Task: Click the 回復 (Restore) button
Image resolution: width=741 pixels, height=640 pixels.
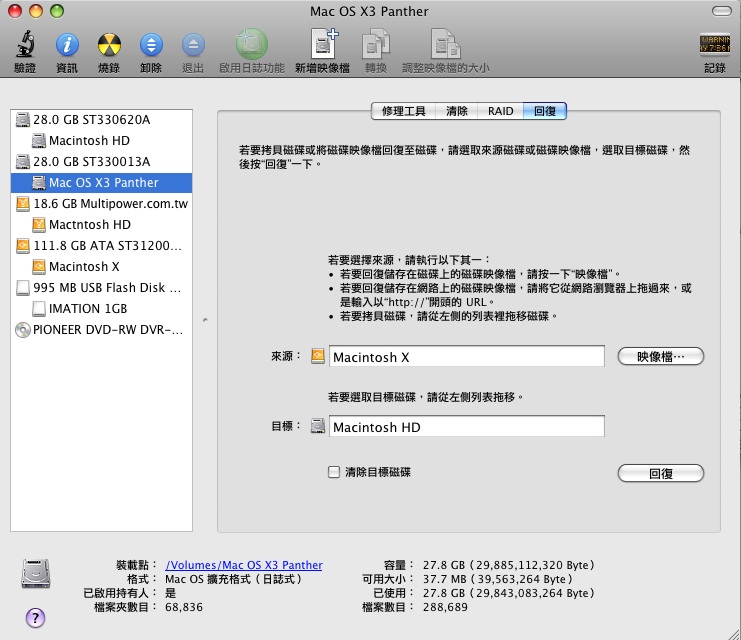Action: [x=661, y=473]
